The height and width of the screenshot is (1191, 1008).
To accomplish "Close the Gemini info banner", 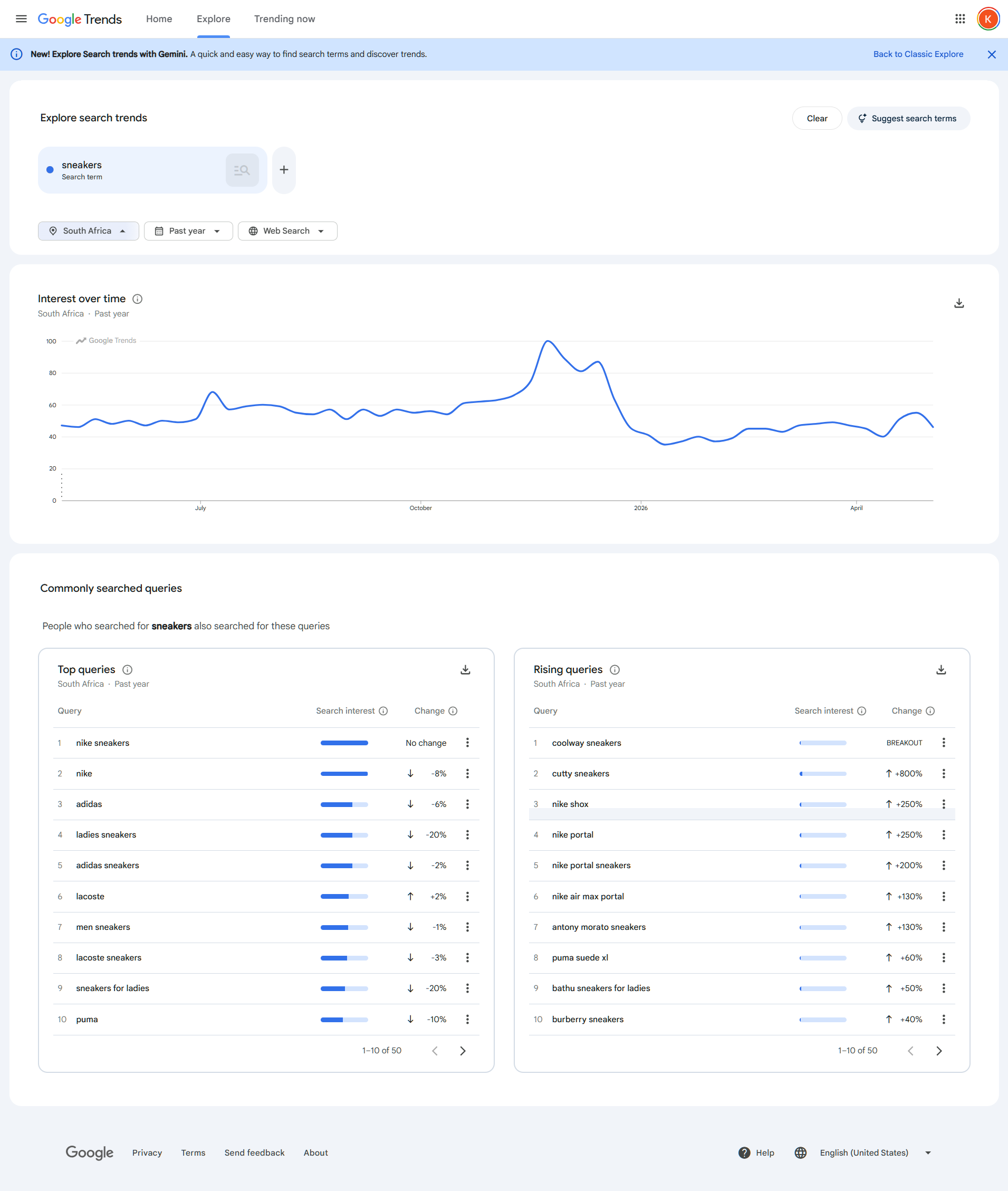I will (992, 54).
